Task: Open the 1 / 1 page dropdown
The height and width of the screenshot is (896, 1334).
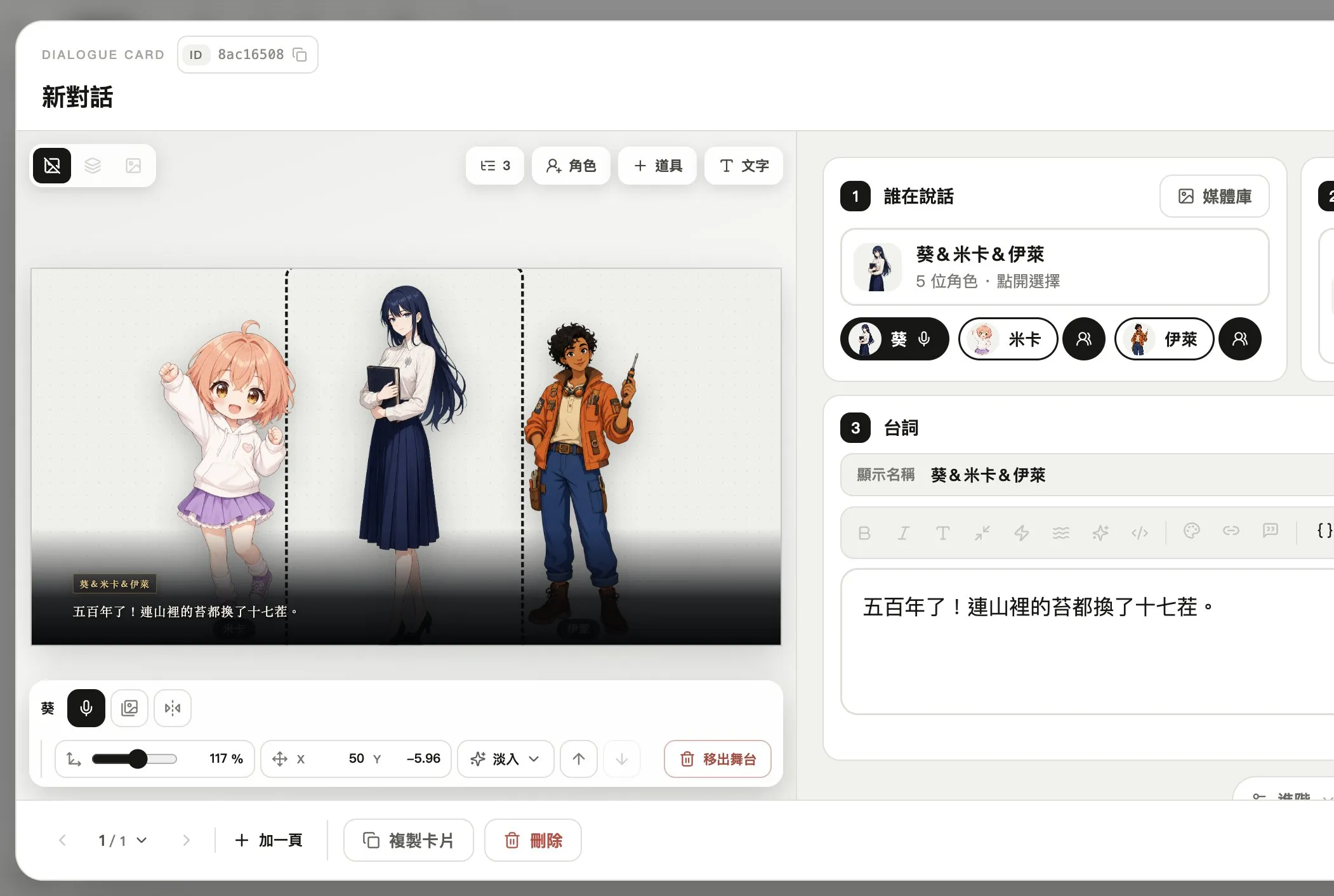Action: pos(122,840)
